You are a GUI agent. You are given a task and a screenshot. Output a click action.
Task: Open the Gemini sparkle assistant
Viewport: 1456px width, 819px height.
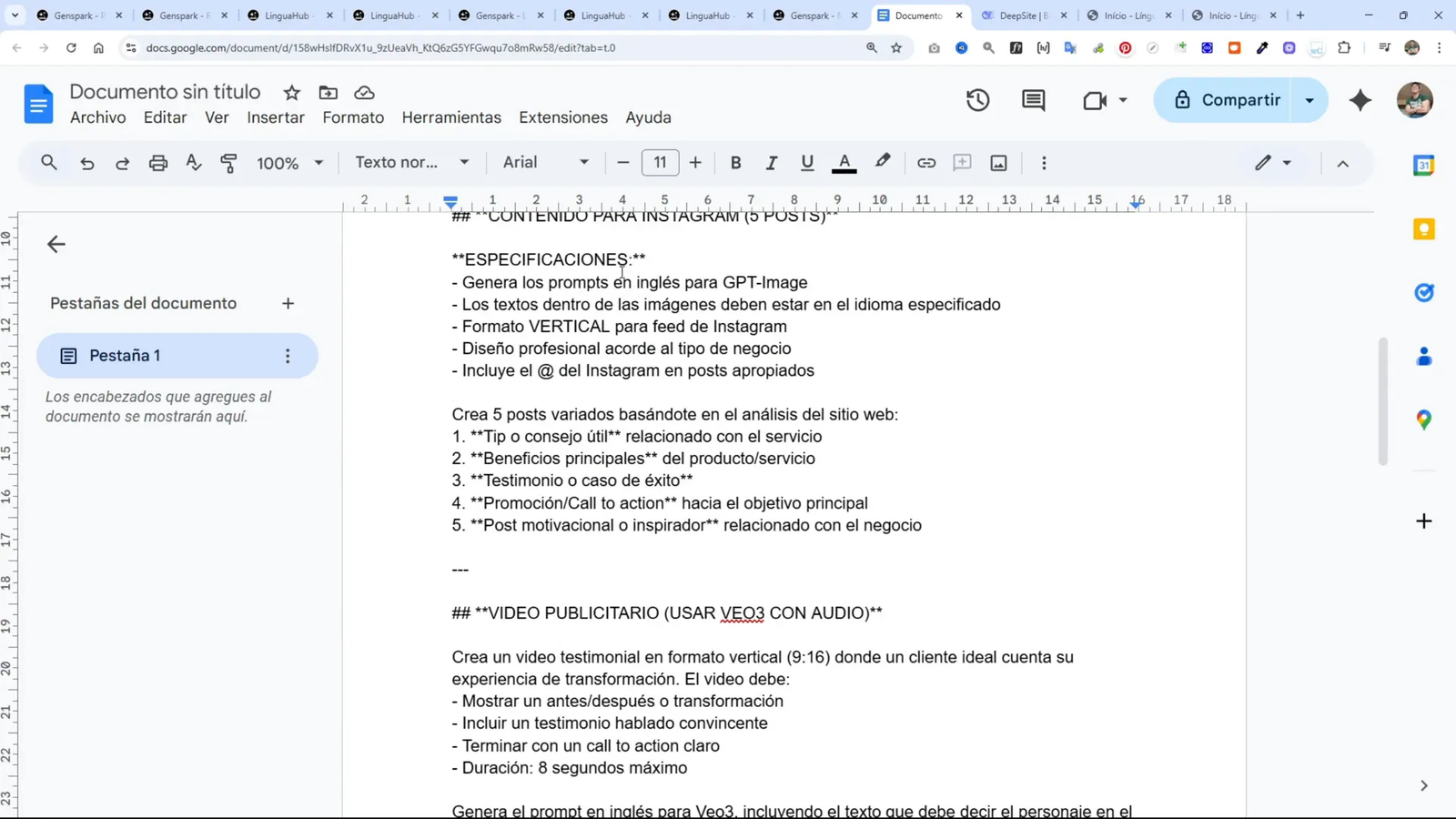point(1360,100)
